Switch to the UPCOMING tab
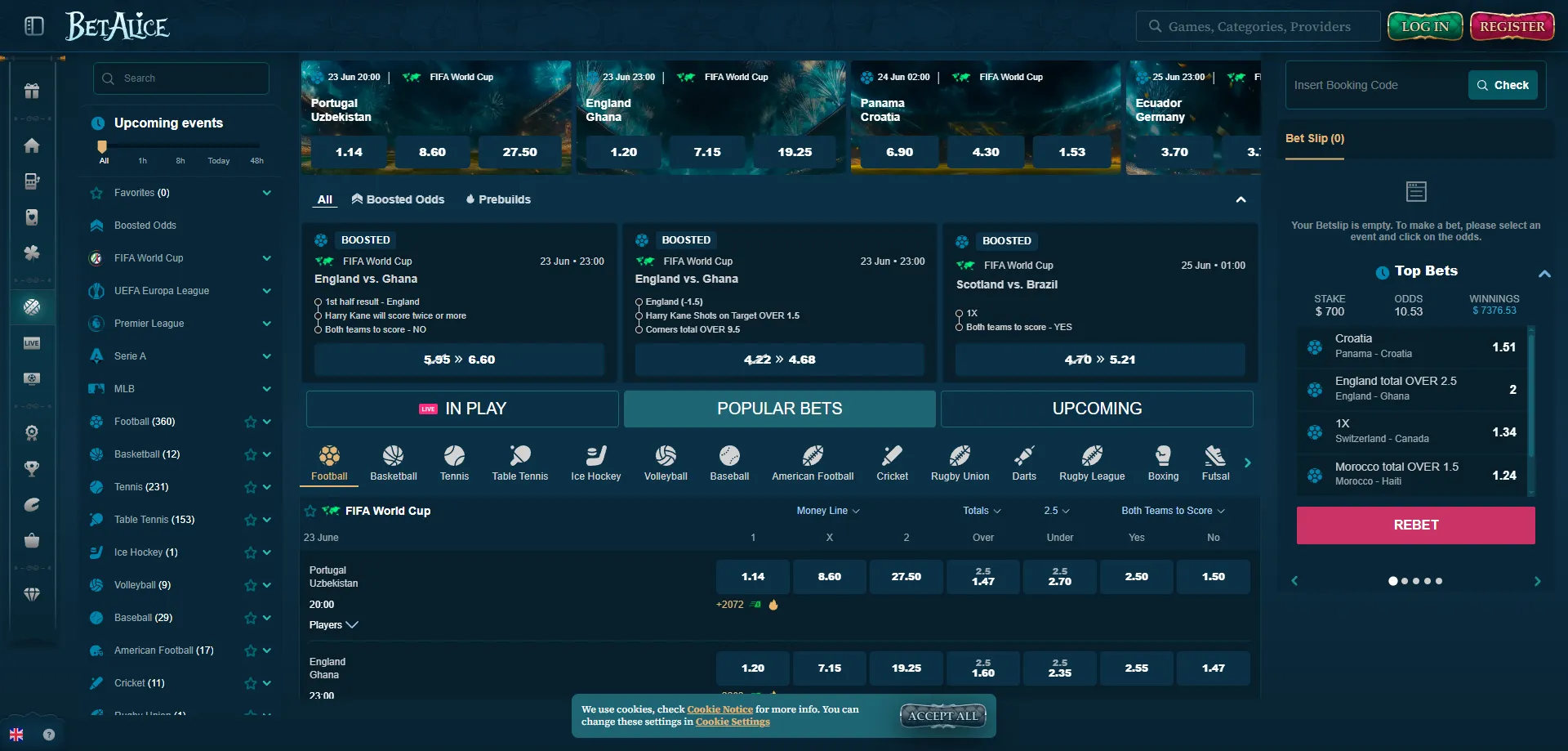 (x=1097, y=409)
